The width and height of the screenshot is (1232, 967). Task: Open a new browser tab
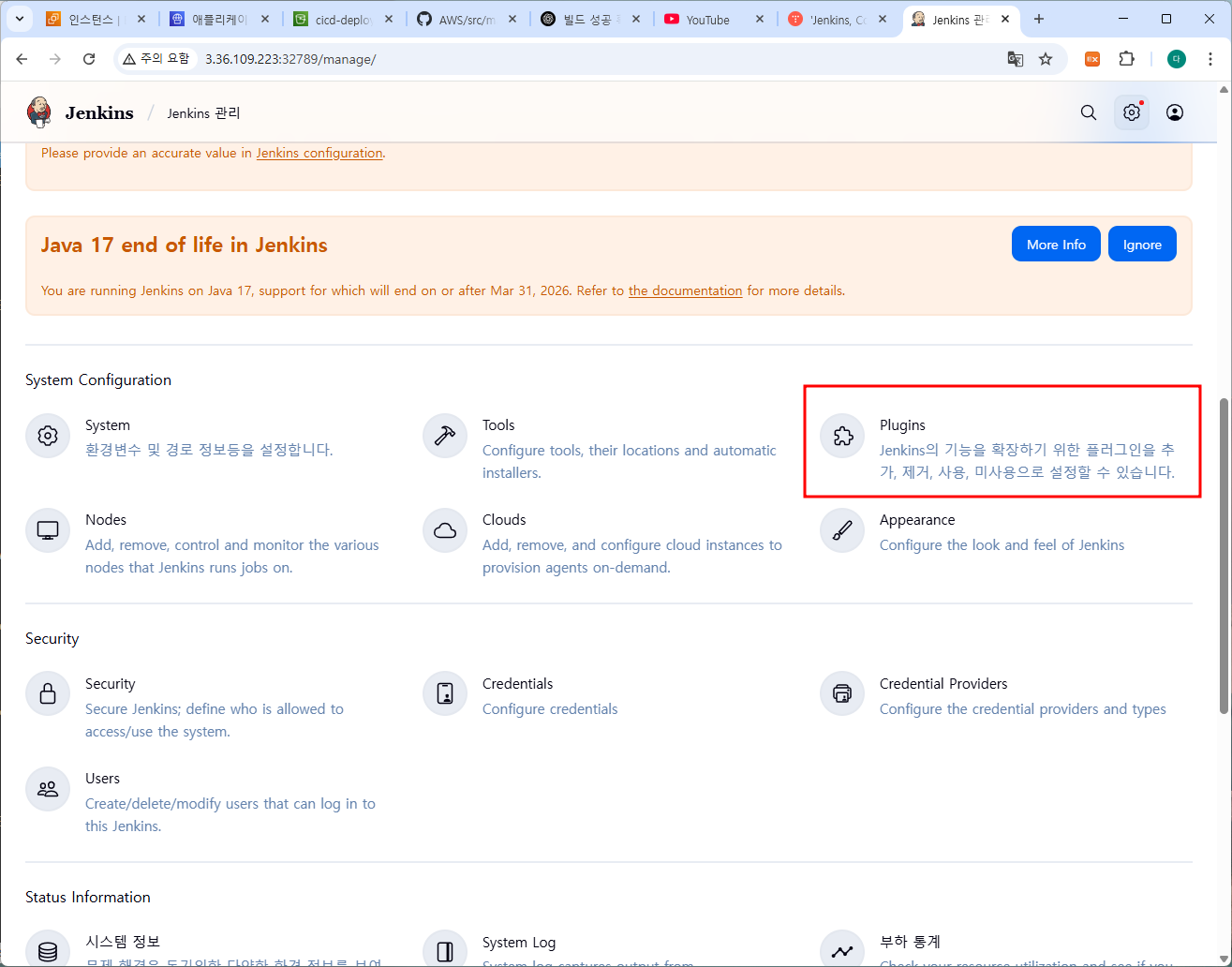[1039, 19]
